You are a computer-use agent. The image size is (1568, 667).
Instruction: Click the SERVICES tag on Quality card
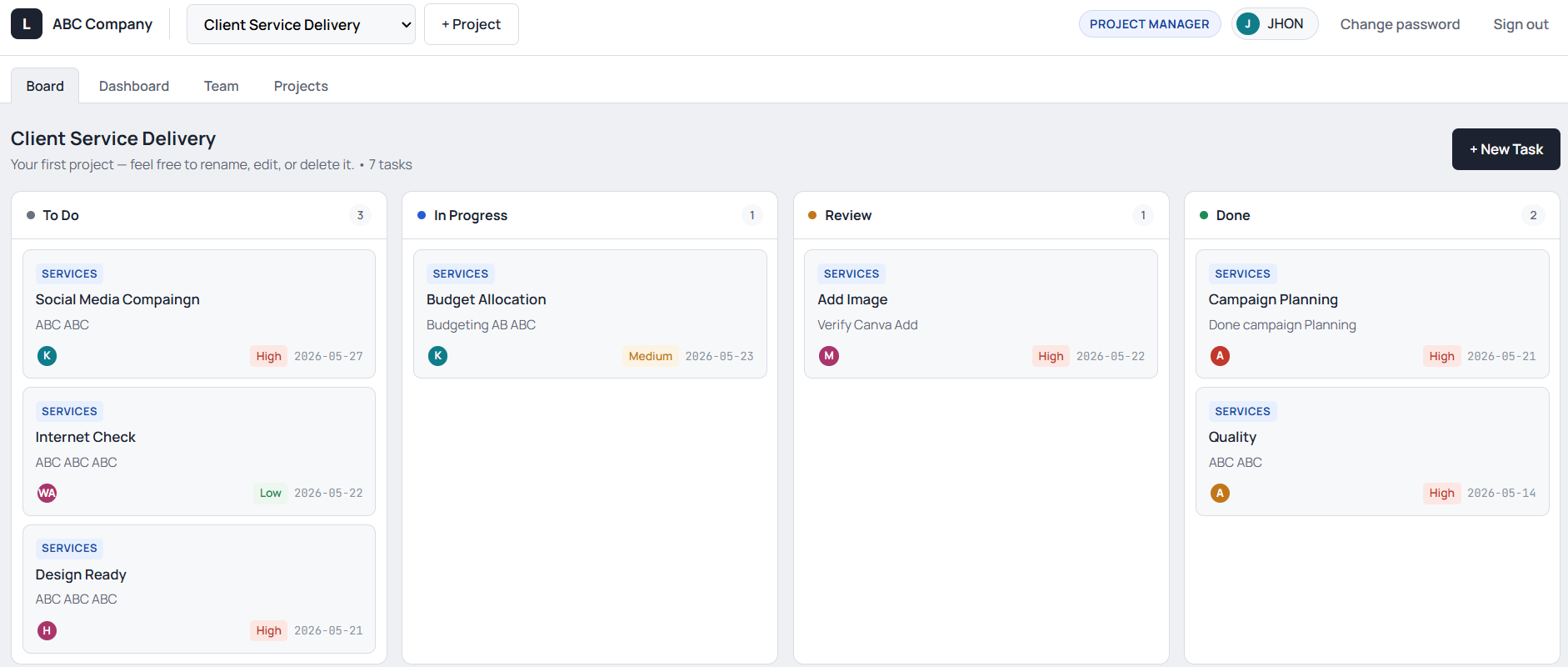[x=1242, y=411]
